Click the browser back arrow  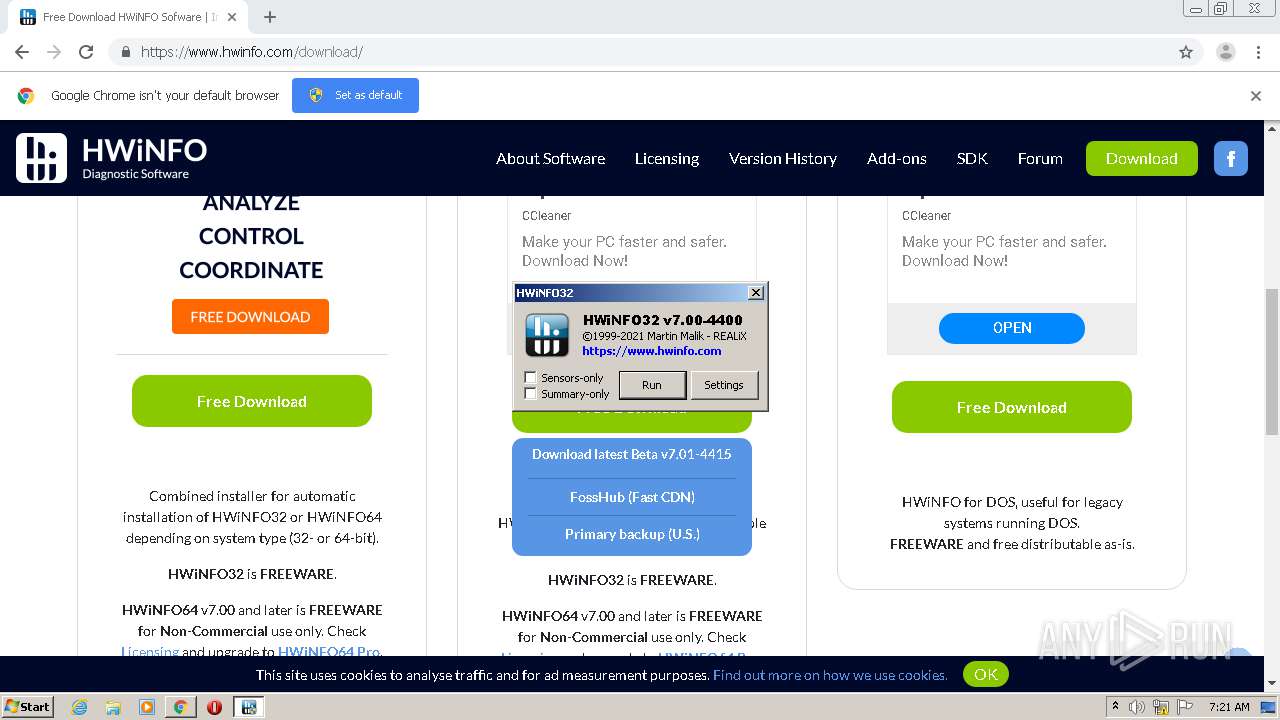(22, 52)
